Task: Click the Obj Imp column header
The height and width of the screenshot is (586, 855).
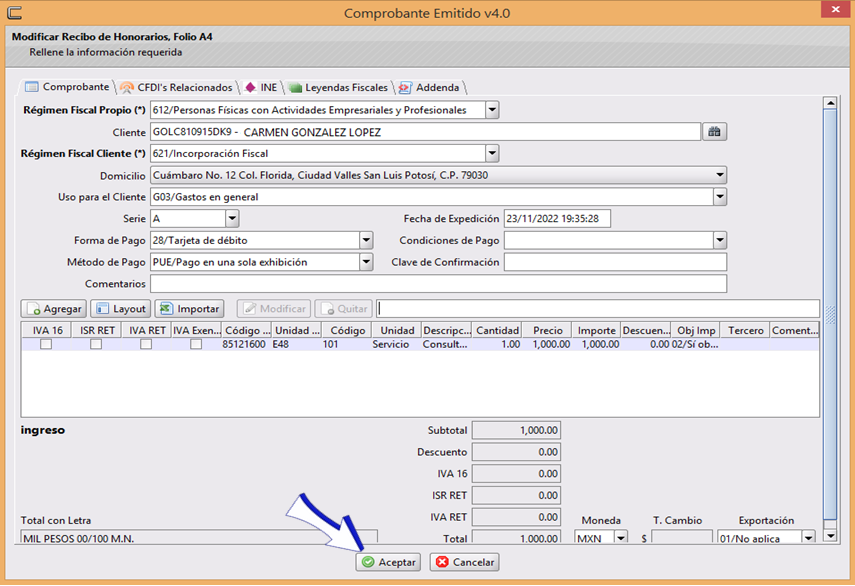Action: [x=696, y=330]
